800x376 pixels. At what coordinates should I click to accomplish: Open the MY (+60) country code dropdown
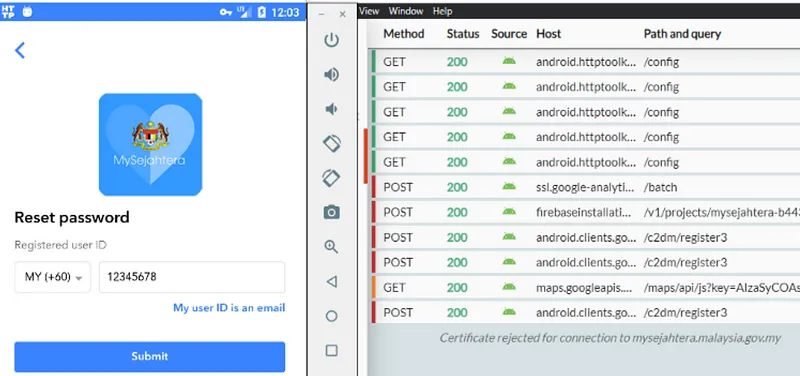click(x=53, y=277)
